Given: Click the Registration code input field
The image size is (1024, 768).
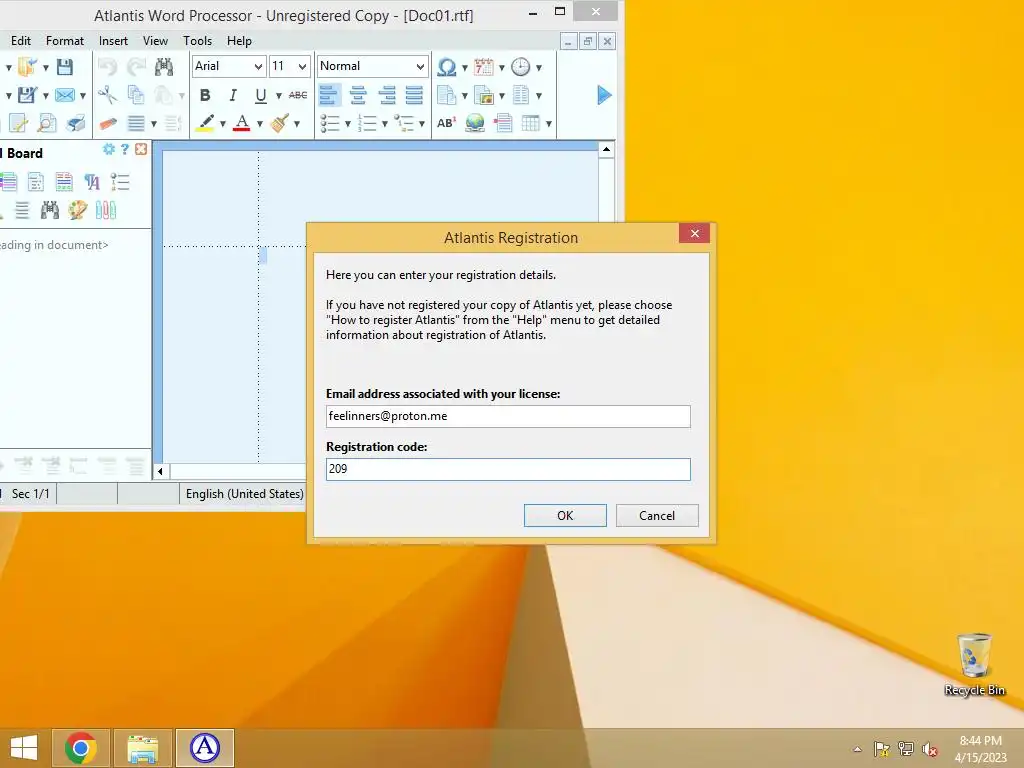Looking at the screenshot, I should [x=508, y=469].
